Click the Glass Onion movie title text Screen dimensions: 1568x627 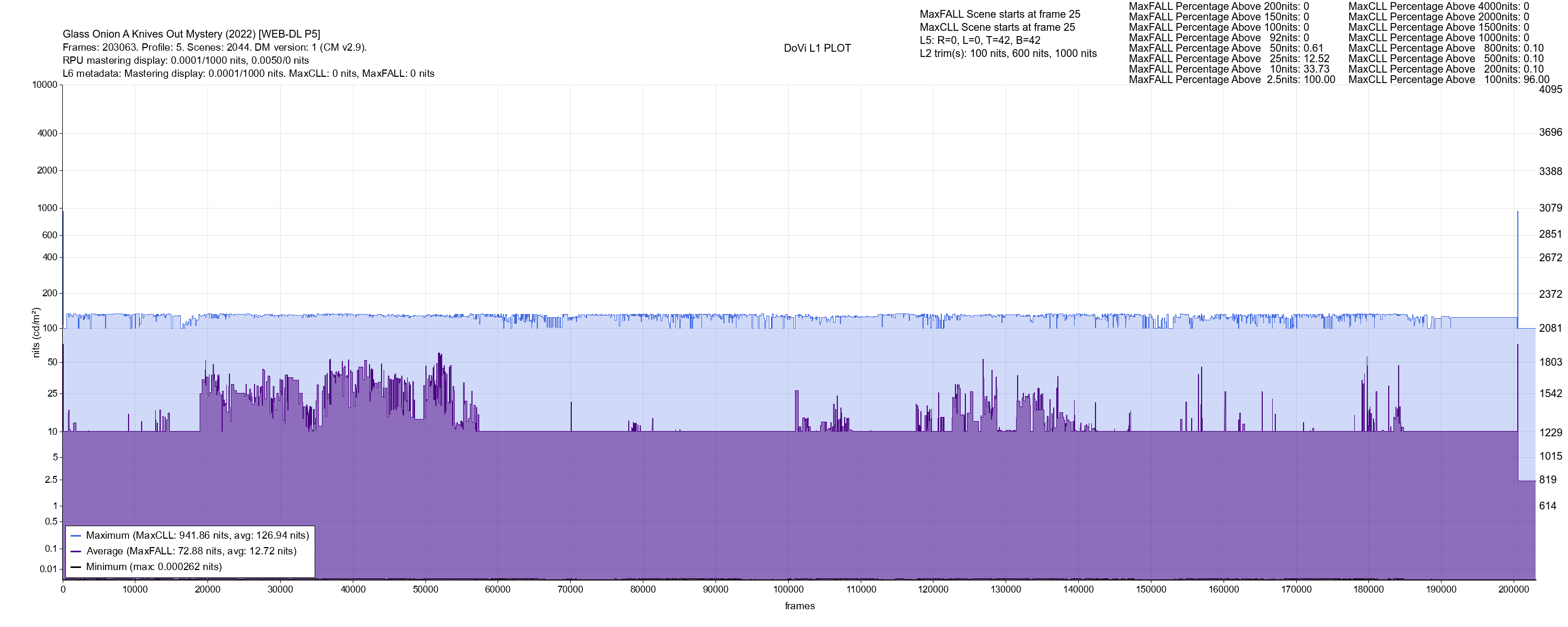point(191,34)
